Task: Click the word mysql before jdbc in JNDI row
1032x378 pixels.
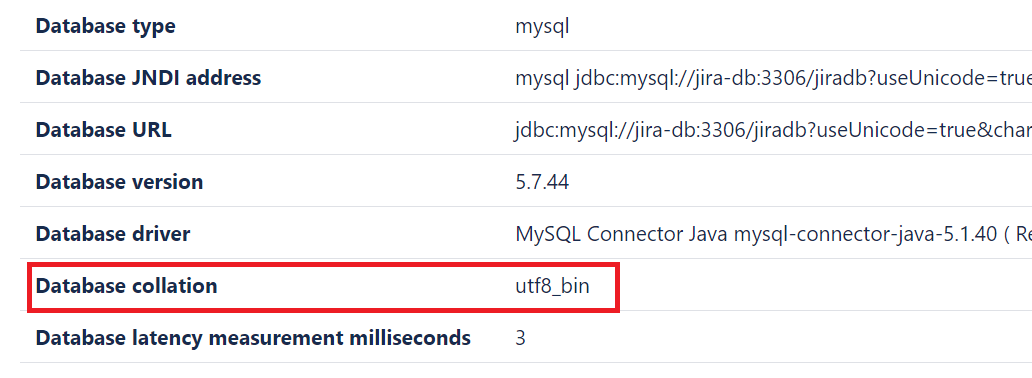Action: [542, 79]
